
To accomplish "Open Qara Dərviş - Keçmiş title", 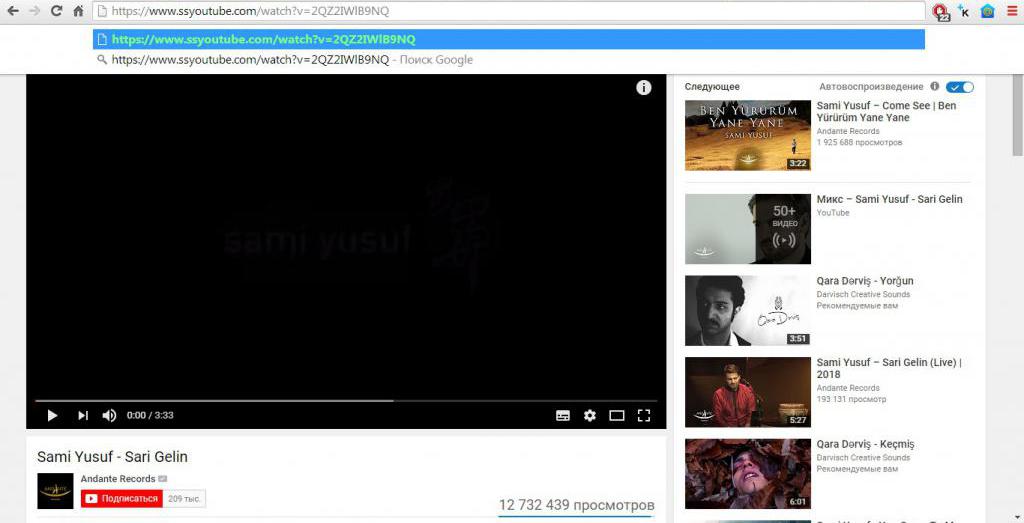I will click(x=865, y=444).
